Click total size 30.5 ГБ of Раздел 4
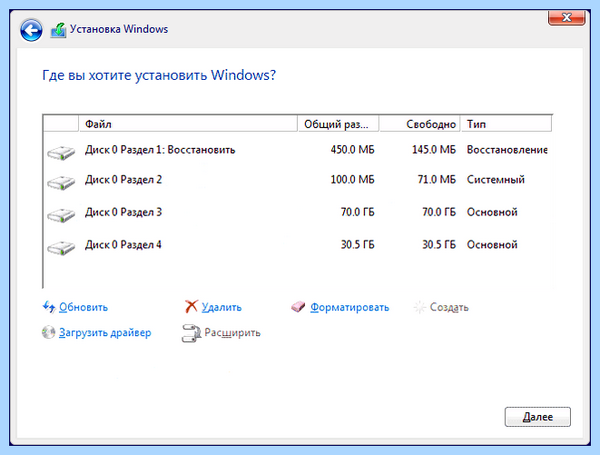 coord(357,245)
